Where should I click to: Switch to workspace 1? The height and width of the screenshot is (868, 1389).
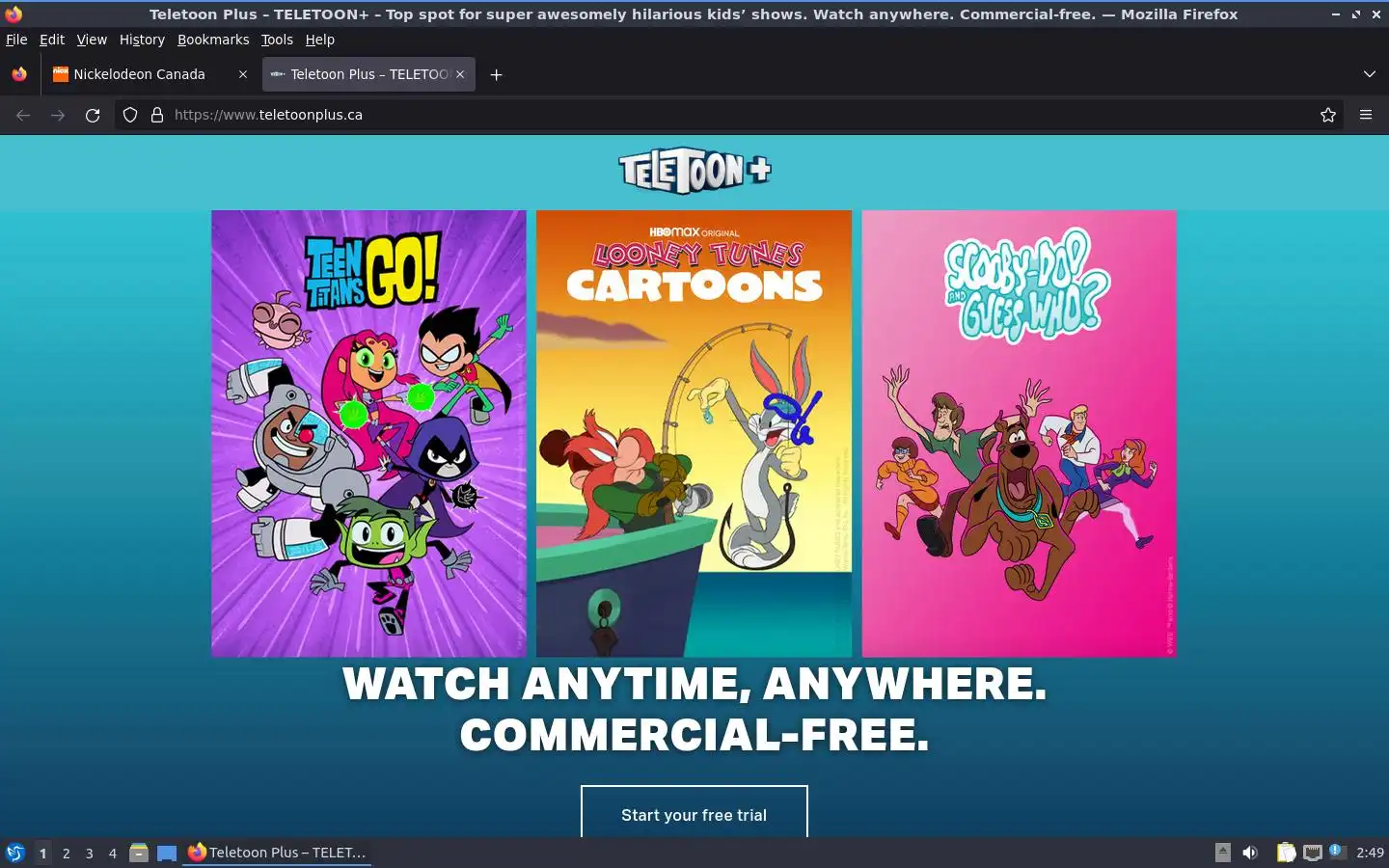coord(42,853)
